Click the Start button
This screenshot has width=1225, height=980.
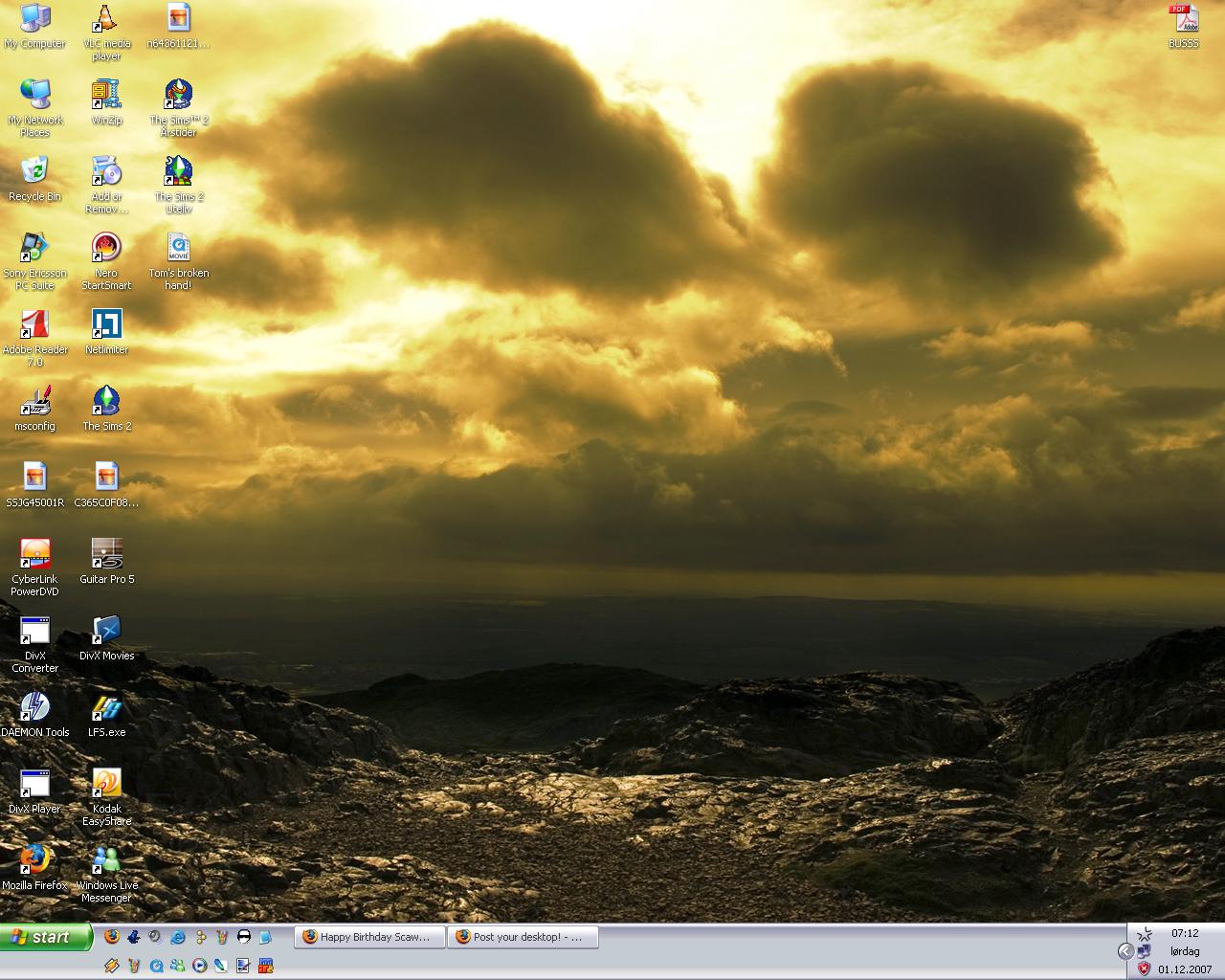[46, 937]
